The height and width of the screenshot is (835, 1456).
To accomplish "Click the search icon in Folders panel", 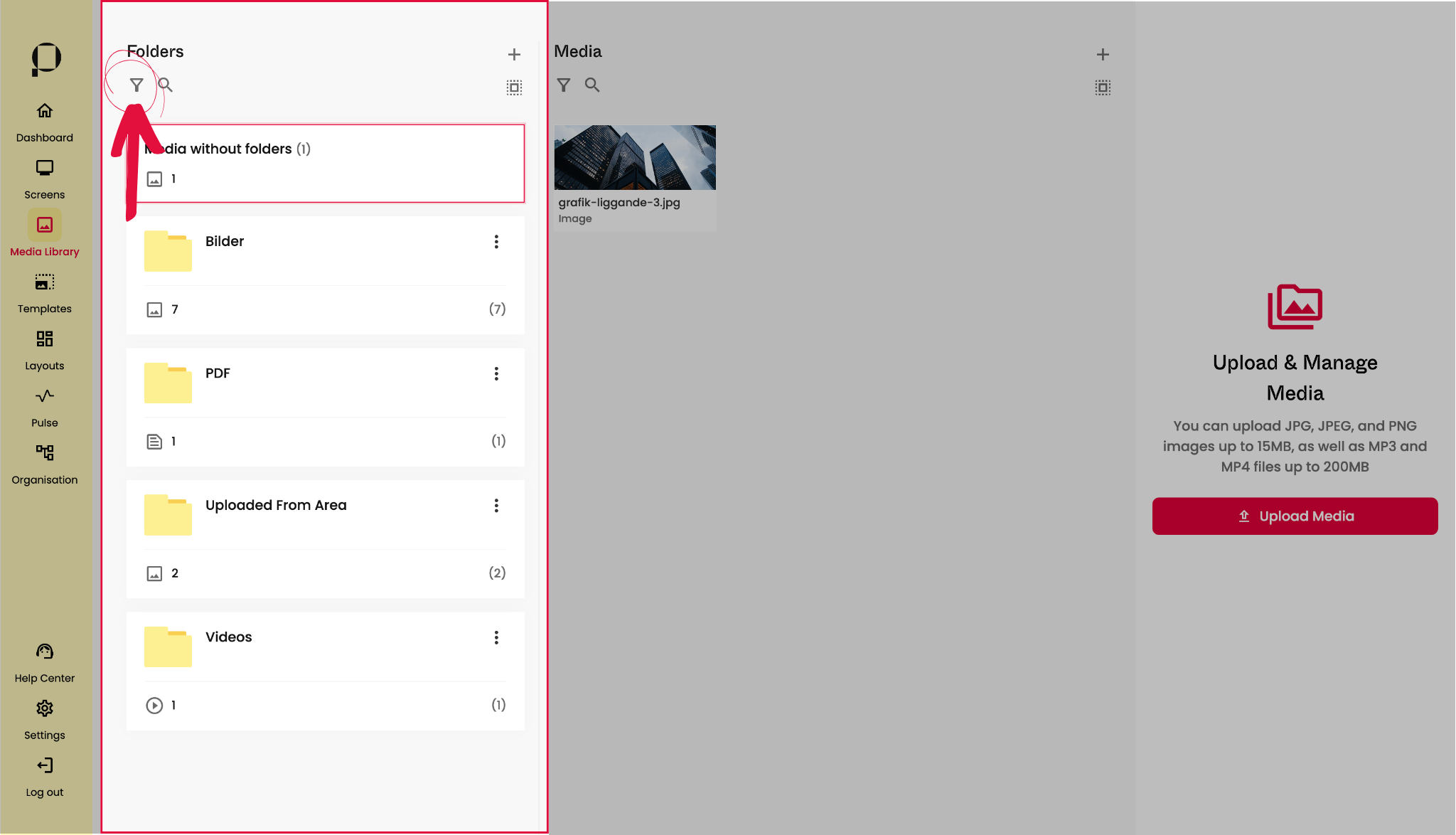I will tap(165, 85).
